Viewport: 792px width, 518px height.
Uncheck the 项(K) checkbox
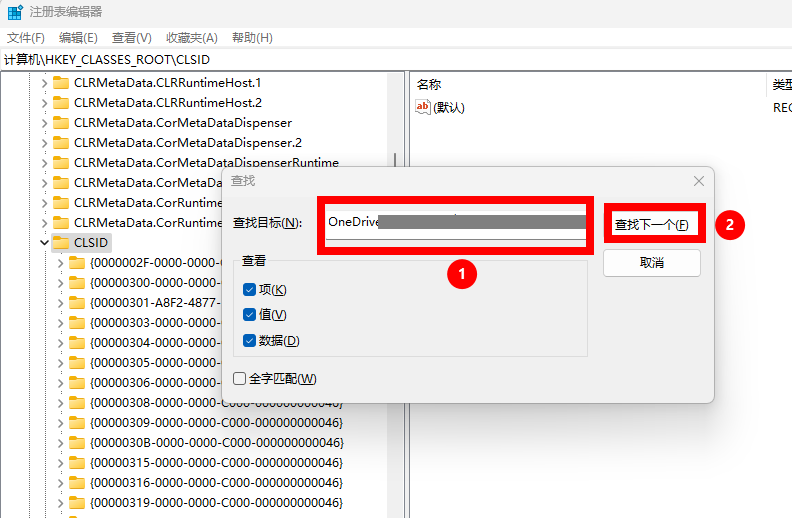pyautogui.click(x=249, y=290)
